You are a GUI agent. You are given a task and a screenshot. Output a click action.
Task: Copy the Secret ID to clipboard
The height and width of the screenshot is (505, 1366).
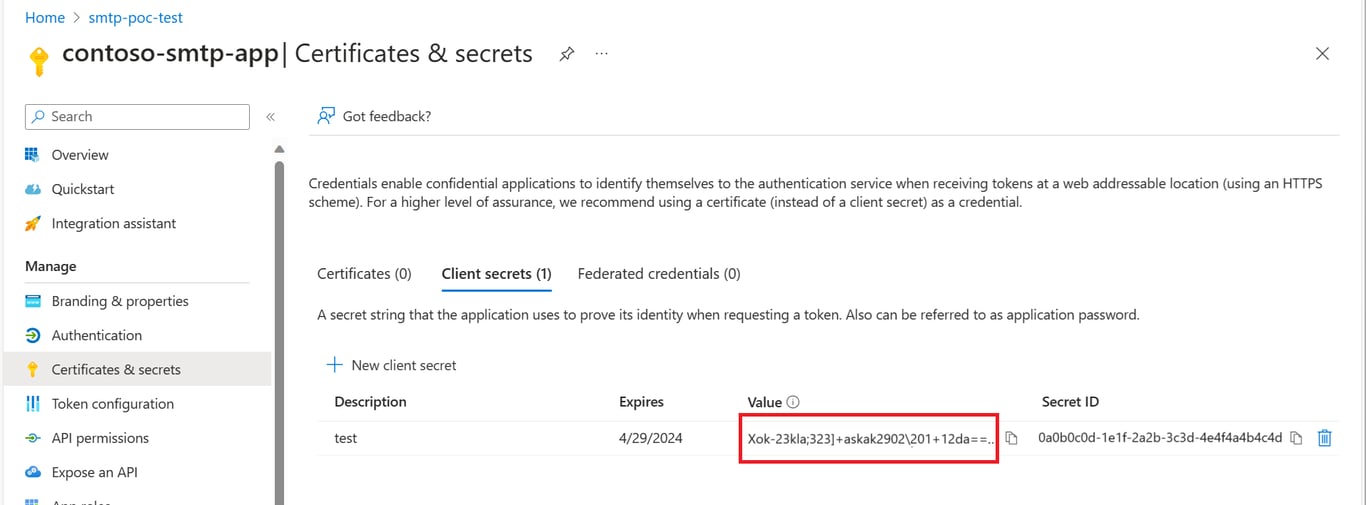pyautogui.click(x=1296, y=438)
